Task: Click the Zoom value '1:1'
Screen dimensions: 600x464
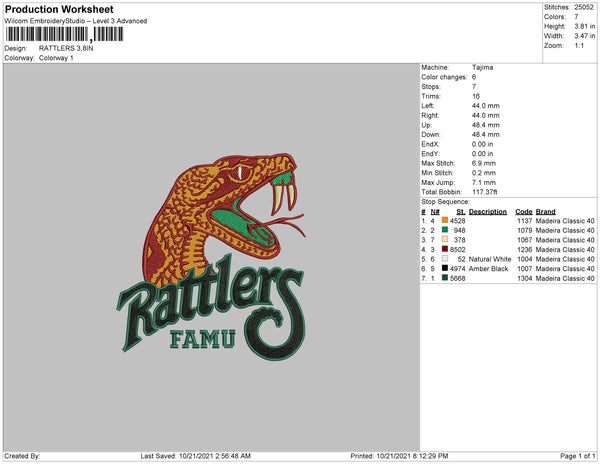Action: coord(579,46)
